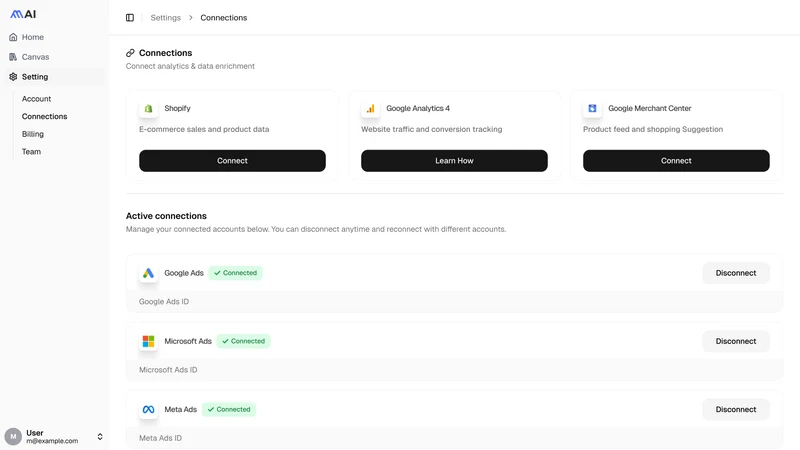Click the Canvas icon in the sidebar
The width and height of the screenshot is (800, 450).
[13, 57]
